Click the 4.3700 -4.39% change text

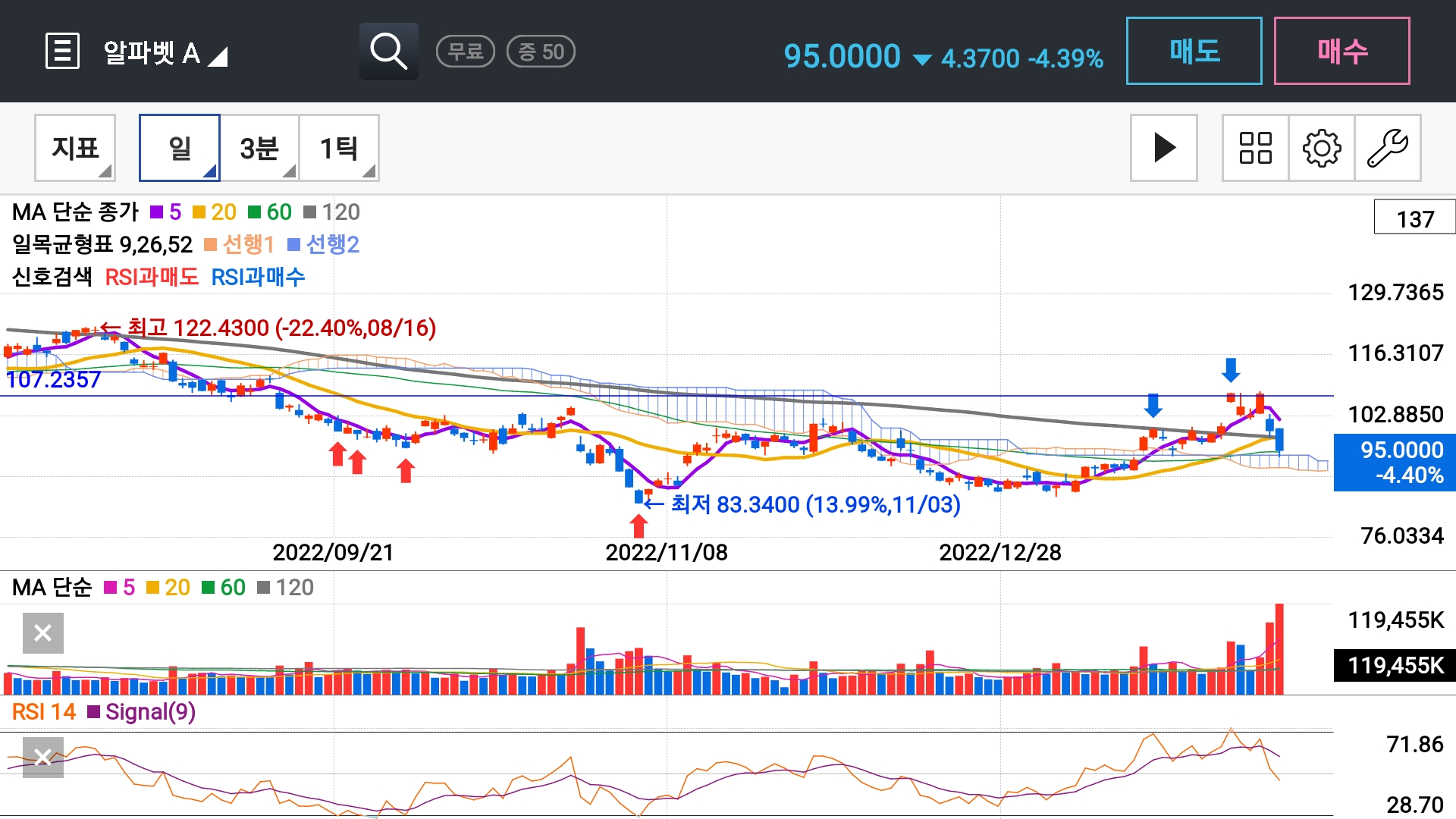[x=1022, y=58]
